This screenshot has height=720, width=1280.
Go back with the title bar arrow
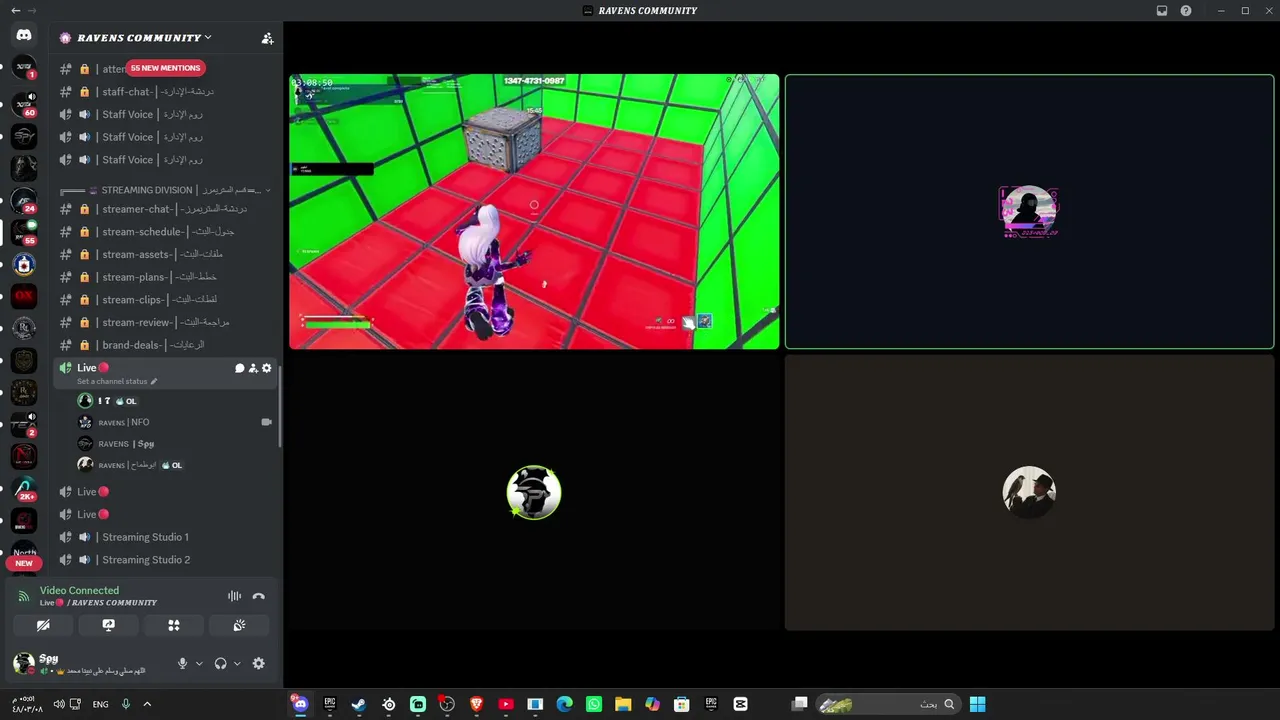[x=15, y=10]
